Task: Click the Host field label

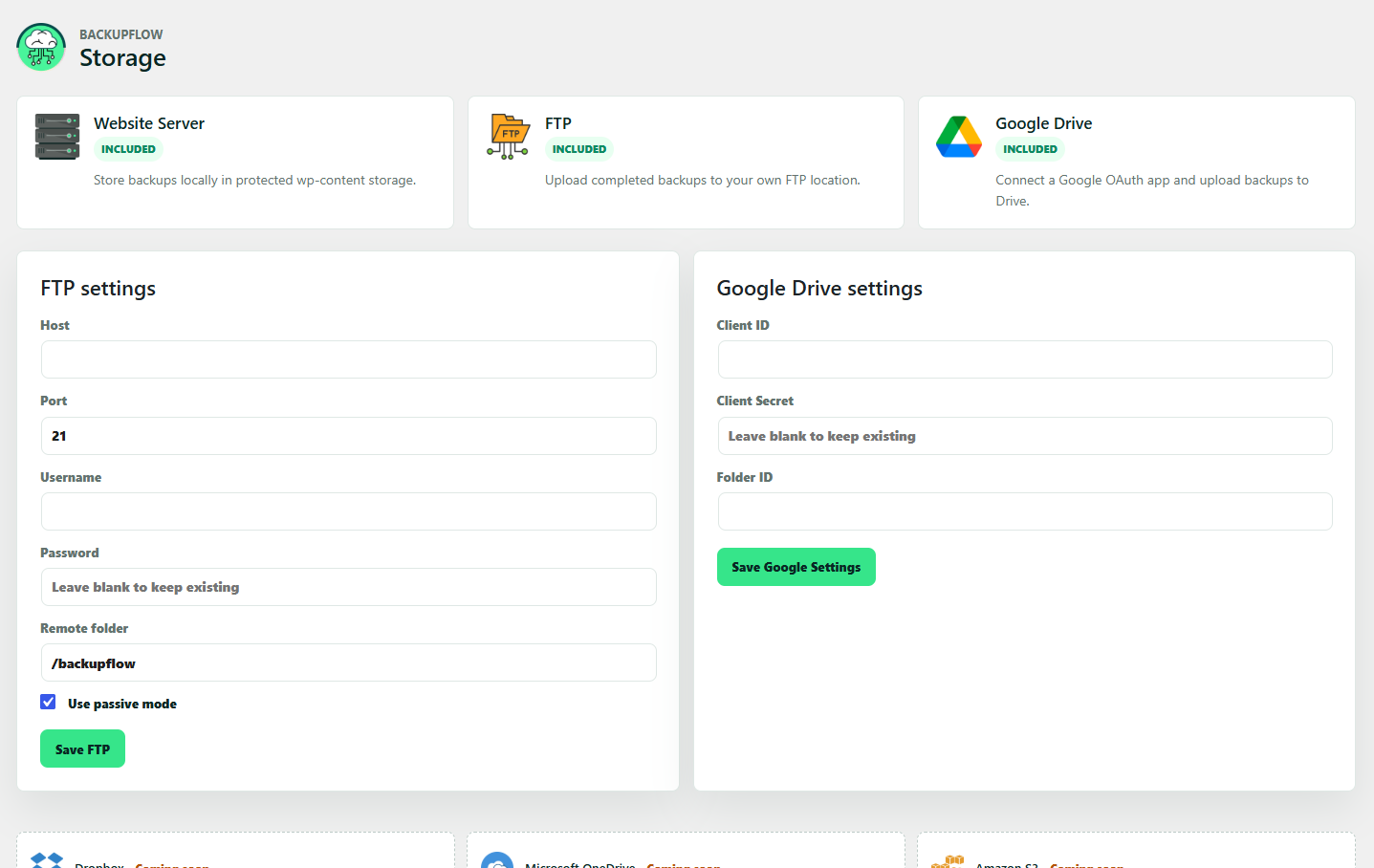Action: coord(55,325)
